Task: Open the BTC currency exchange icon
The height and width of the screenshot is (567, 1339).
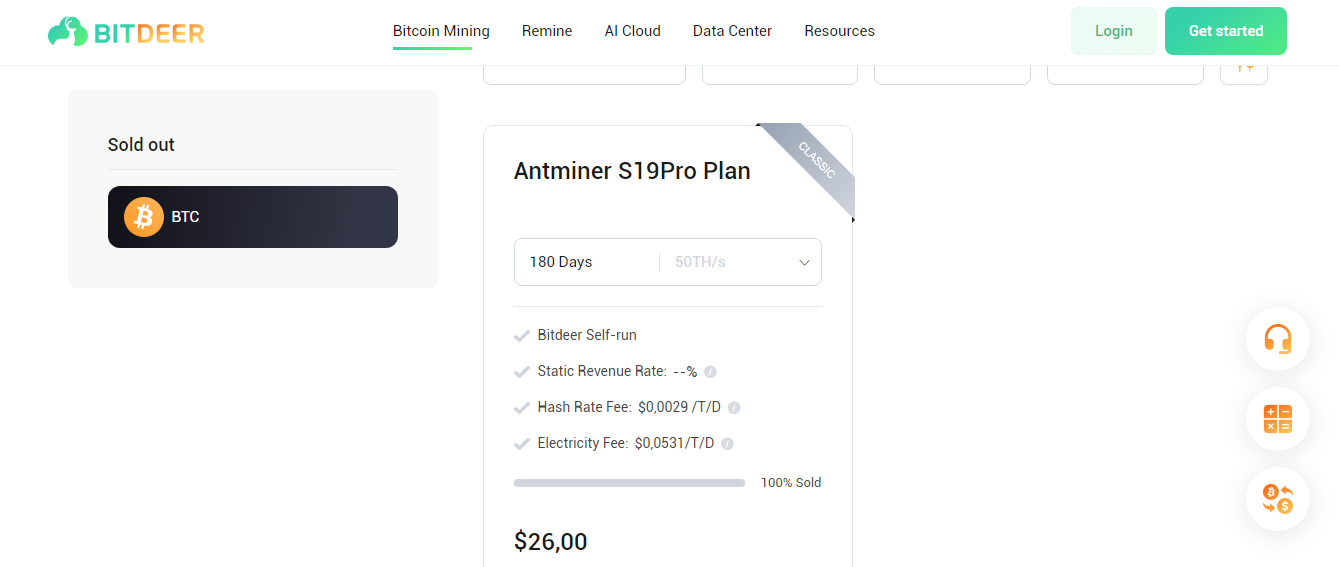Action: (x=1277, y=499)
